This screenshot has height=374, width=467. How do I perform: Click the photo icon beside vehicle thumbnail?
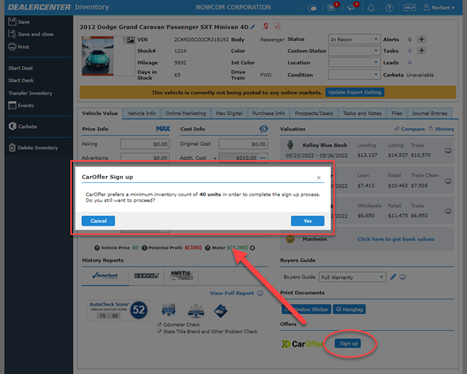[130, 40]
